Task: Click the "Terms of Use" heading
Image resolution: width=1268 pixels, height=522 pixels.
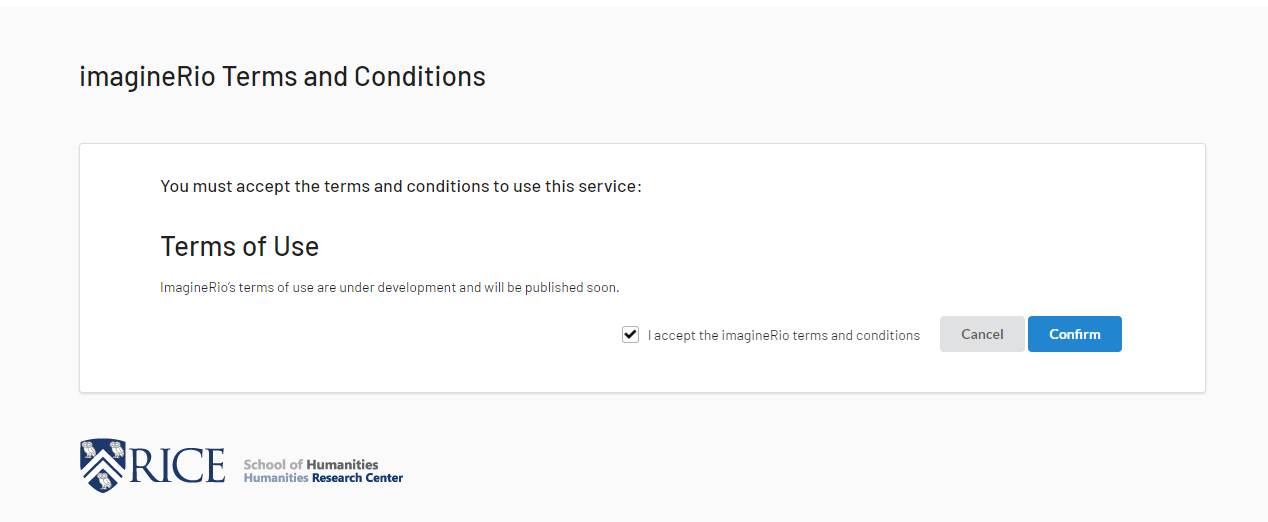Action: pos(239,246)
